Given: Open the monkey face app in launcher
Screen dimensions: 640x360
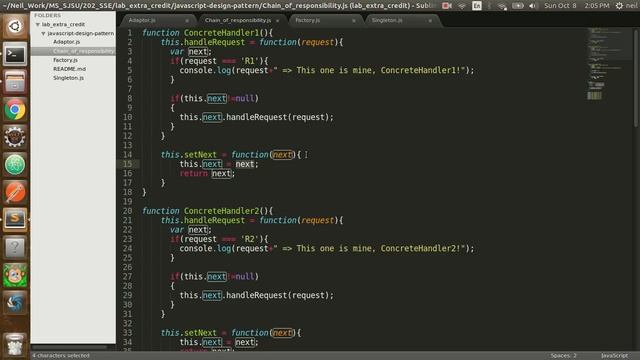Looking at the screenshot, I should pos(15,275).
